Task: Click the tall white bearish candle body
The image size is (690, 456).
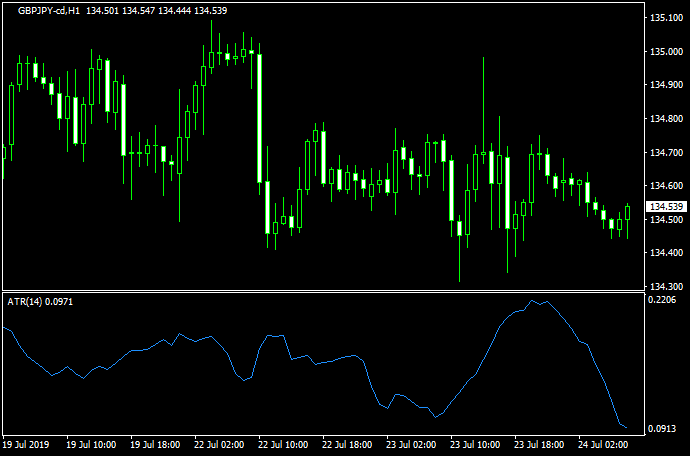Action: pyautogui.click(x=260, y=118)
